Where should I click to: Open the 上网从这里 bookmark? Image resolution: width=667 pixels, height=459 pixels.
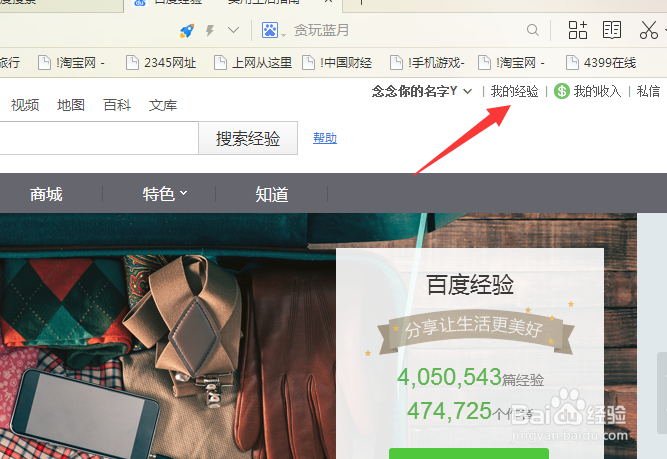pos(253,63)
